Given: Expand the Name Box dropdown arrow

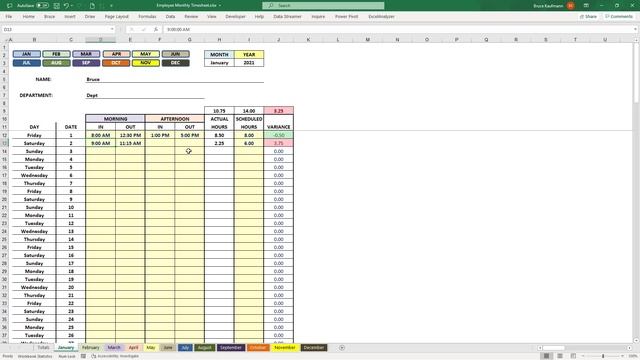Looking at the screenshot, I should tap(112, 29).
